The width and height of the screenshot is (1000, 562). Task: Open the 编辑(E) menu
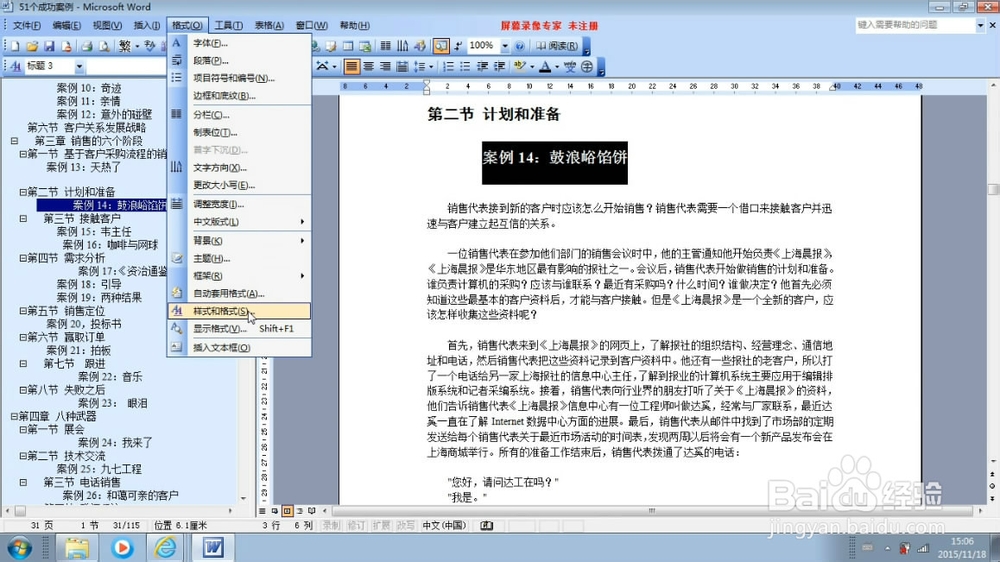[x=66, y=26]
